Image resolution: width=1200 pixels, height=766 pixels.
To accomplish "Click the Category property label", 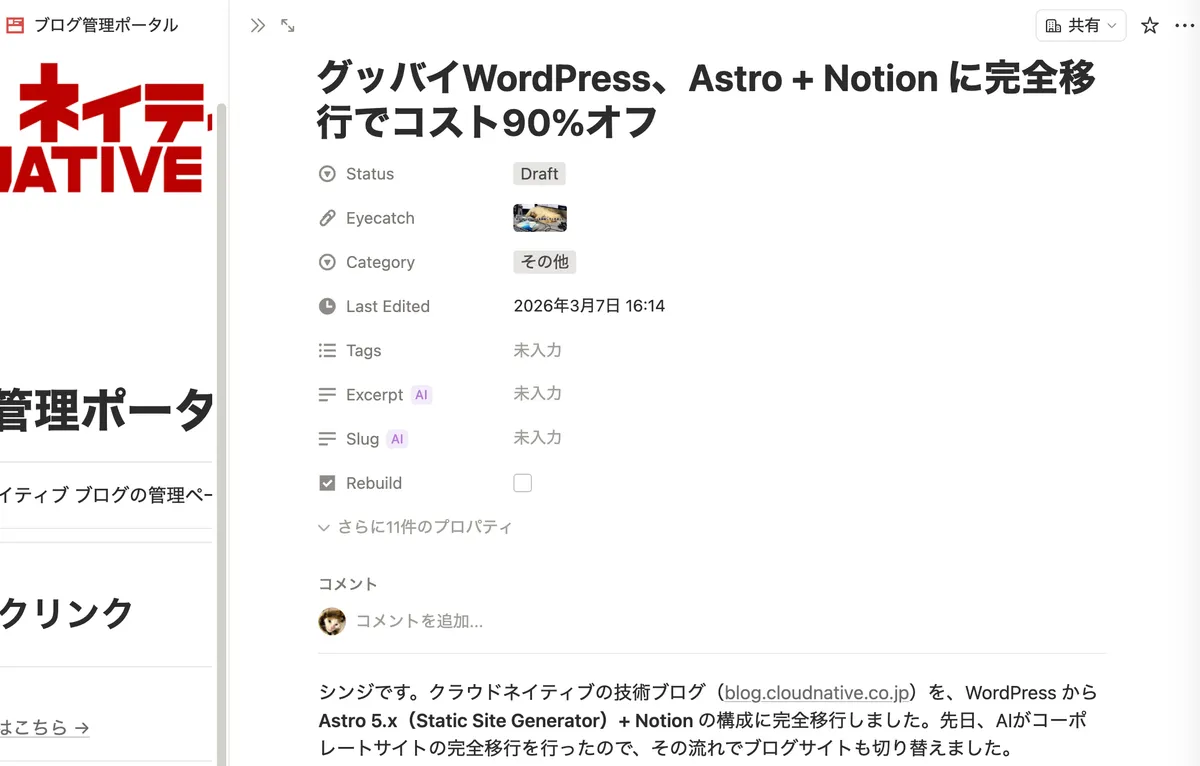I will point(380,262).
